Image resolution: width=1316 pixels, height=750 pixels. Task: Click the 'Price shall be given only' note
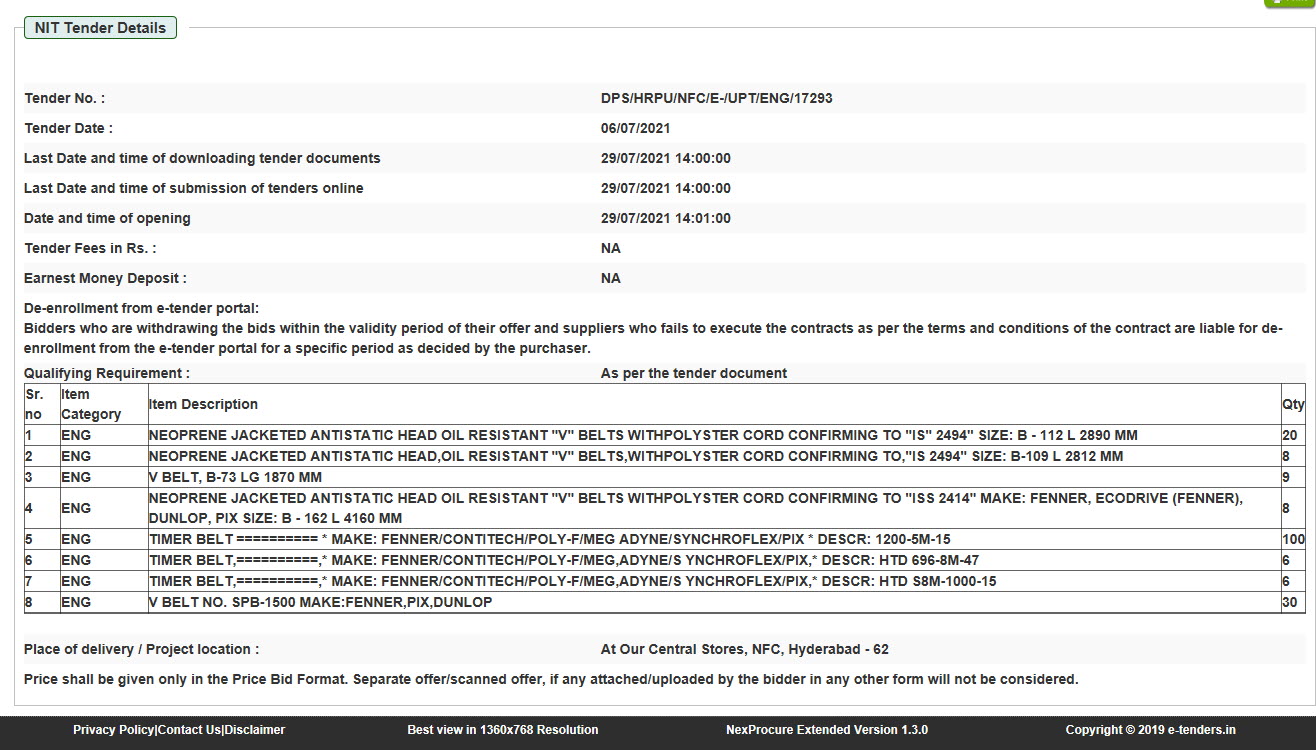click(551, 679)
